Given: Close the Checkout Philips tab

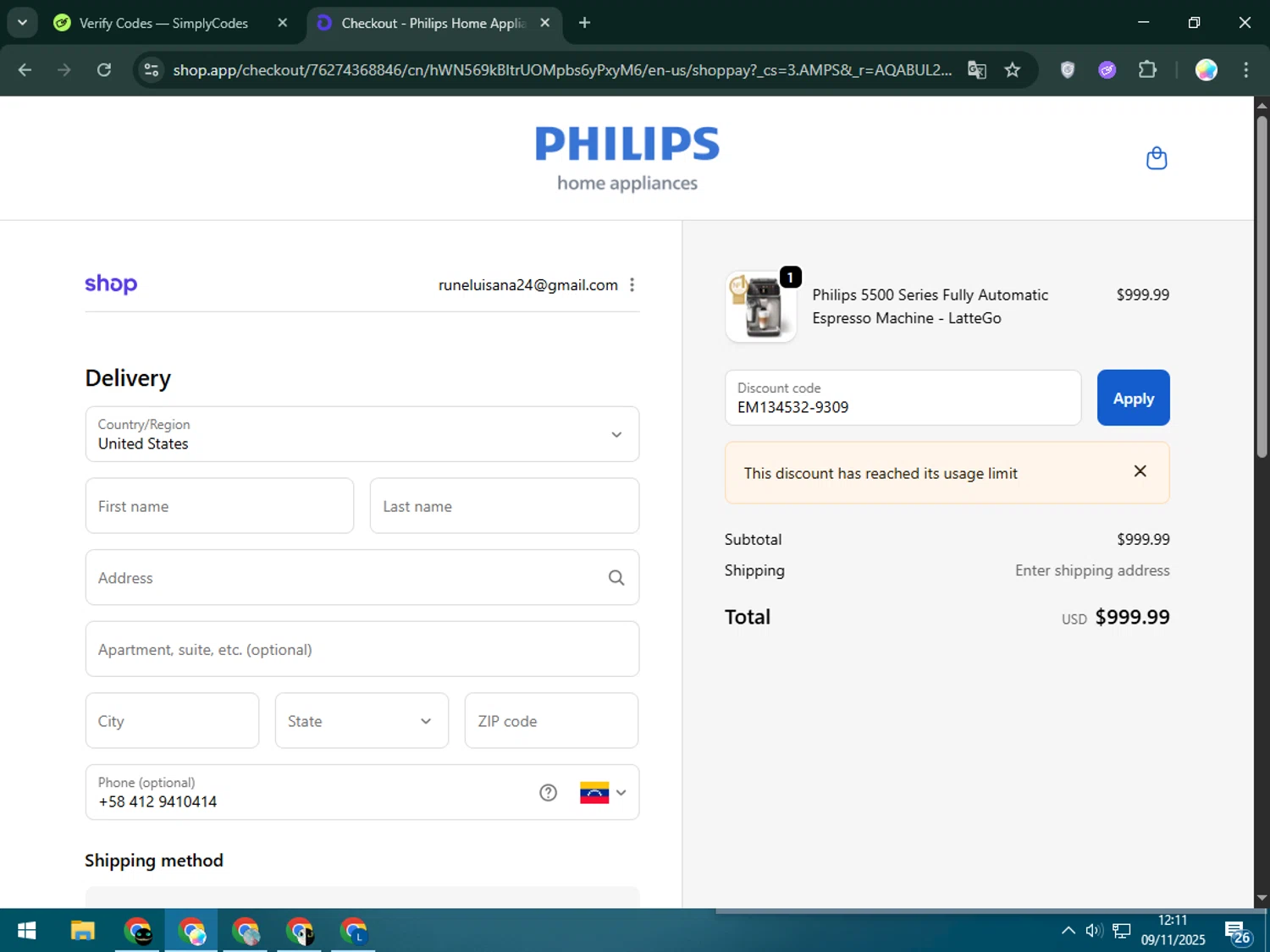Looking at the screenshot, I should [x=545, y=23].
